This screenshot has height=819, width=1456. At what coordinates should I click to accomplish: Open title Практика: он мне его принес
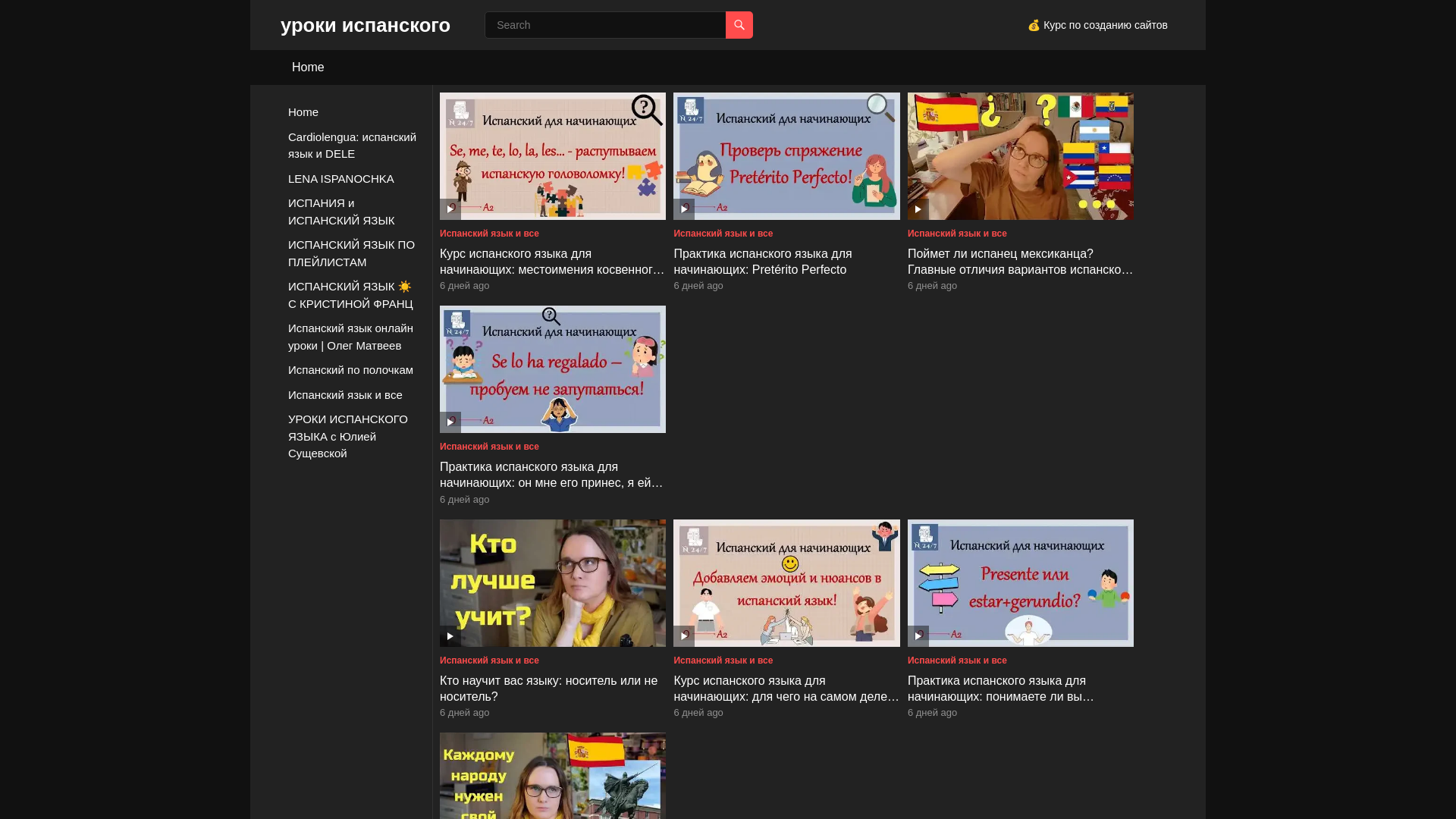[x=551, y=475]
